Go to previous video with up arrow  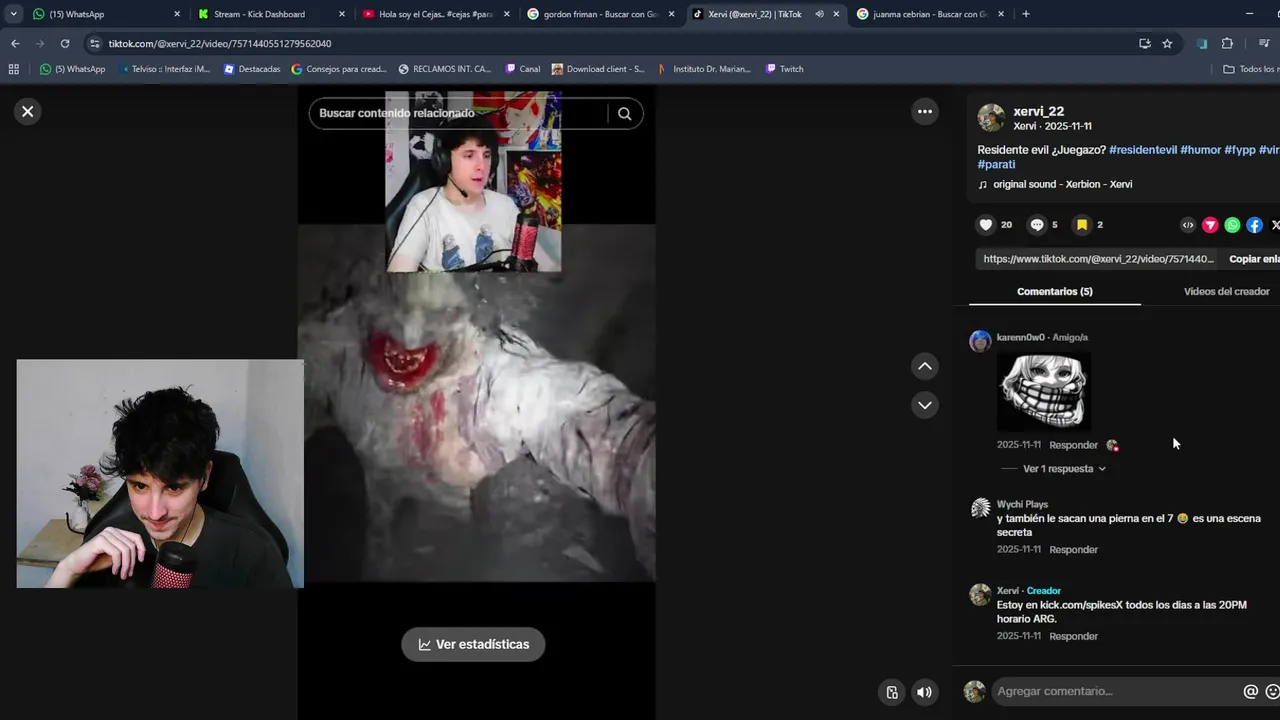tap(925, 367)
